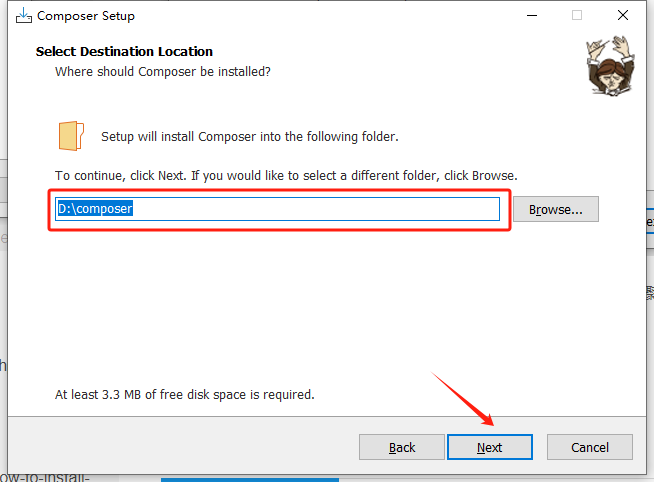Image resolution: width=654 pixels, height=482 pixels.
Task: Go Back to previous setup step
Action: (402, 447)
